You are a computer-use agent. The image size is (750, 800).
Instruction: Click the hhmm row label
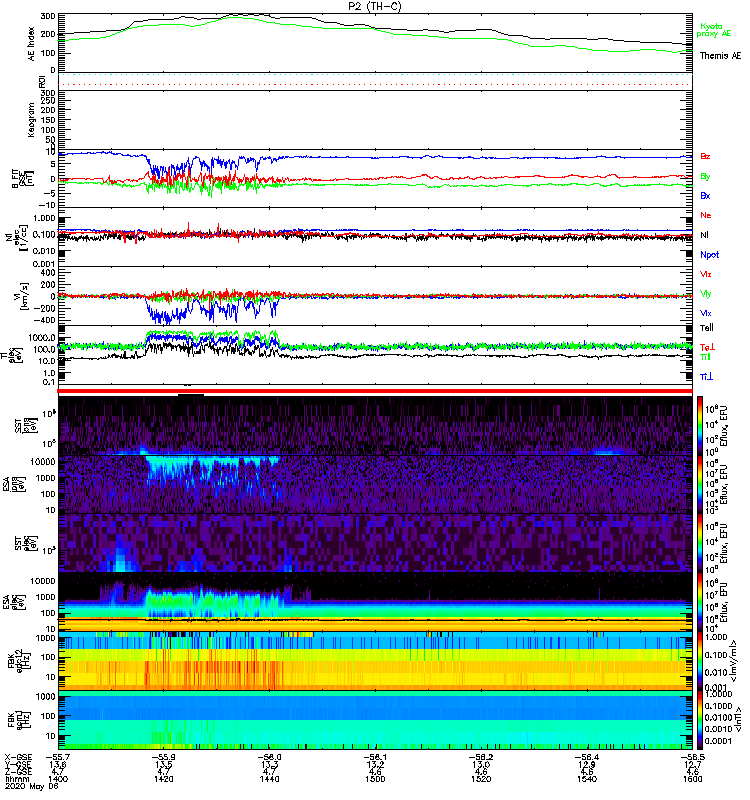coord(15,779)
